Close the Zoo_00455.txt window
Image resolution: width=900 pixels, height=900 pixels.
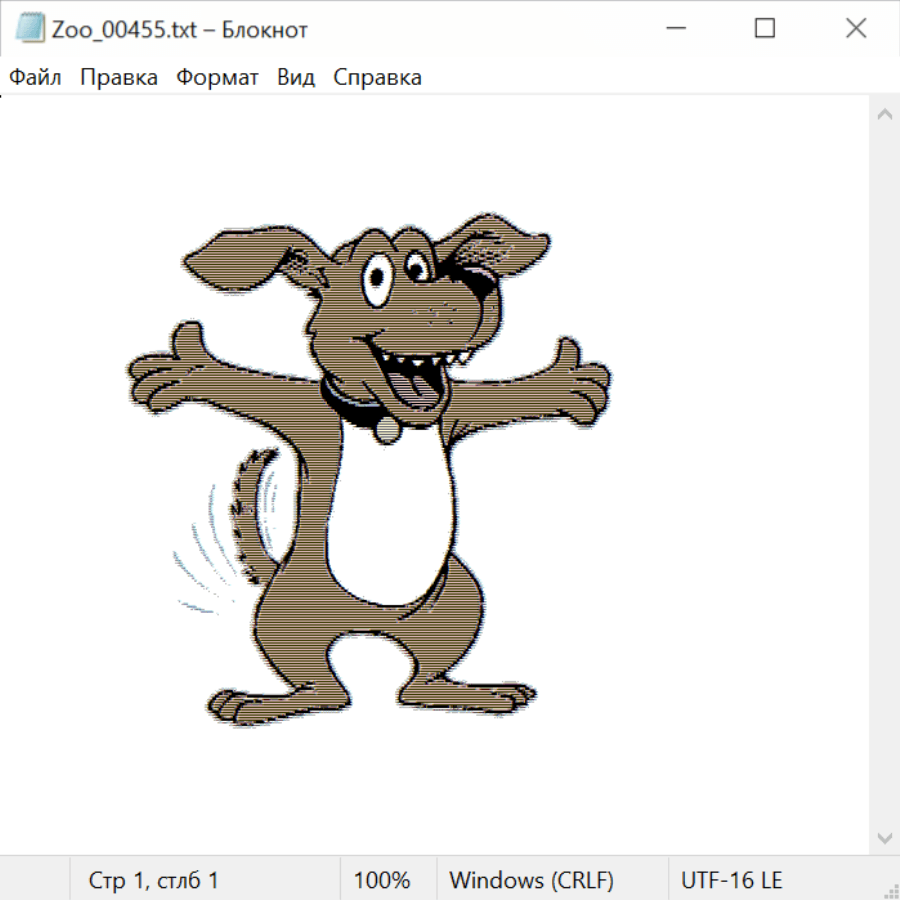(856, 29)
